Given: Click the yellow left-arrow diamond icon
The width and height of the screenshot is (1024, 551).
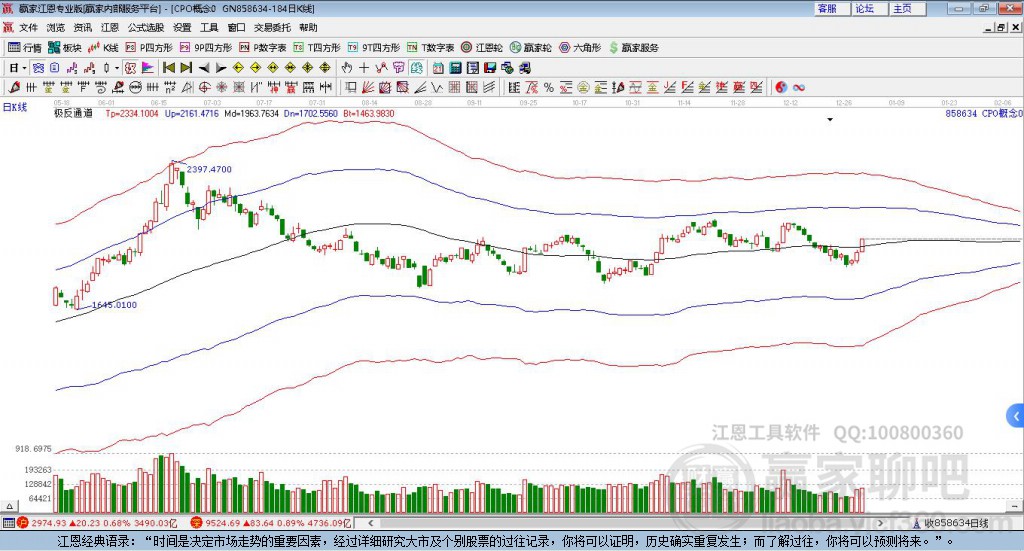Looking at the screenshot, I should click(238, 68).
